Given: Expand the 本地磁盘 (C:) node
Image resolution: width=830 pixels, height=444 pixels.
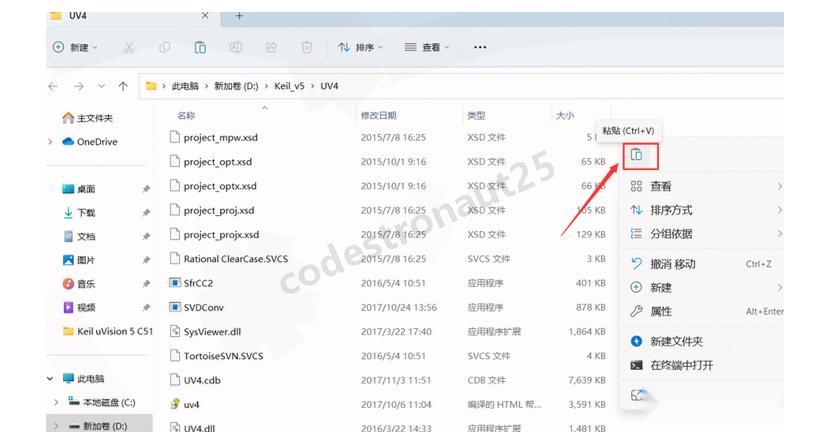Looking at the screenshot, I should tap(56, 403).
